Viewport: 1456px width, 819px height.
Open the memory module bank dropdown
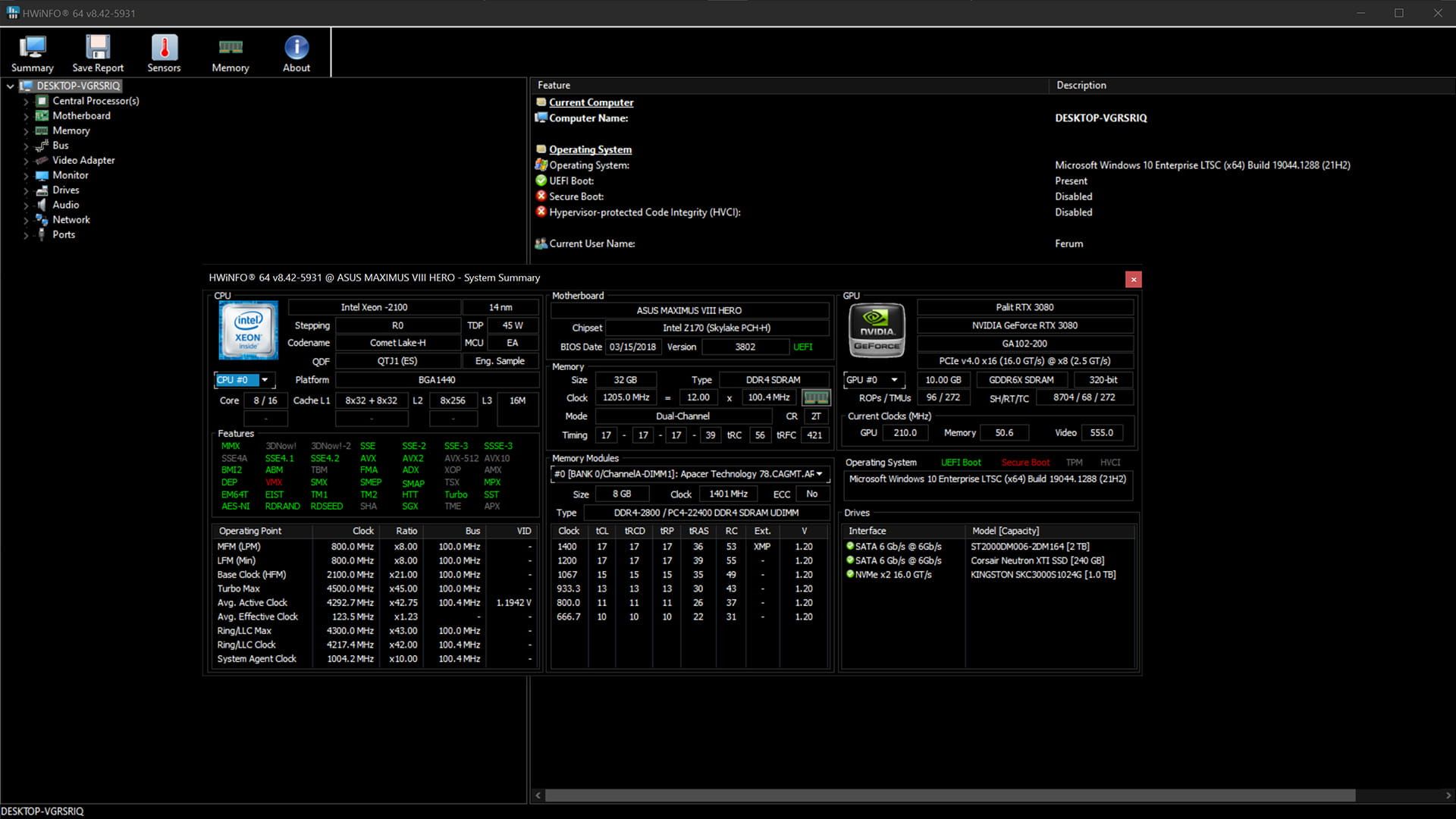819,474
